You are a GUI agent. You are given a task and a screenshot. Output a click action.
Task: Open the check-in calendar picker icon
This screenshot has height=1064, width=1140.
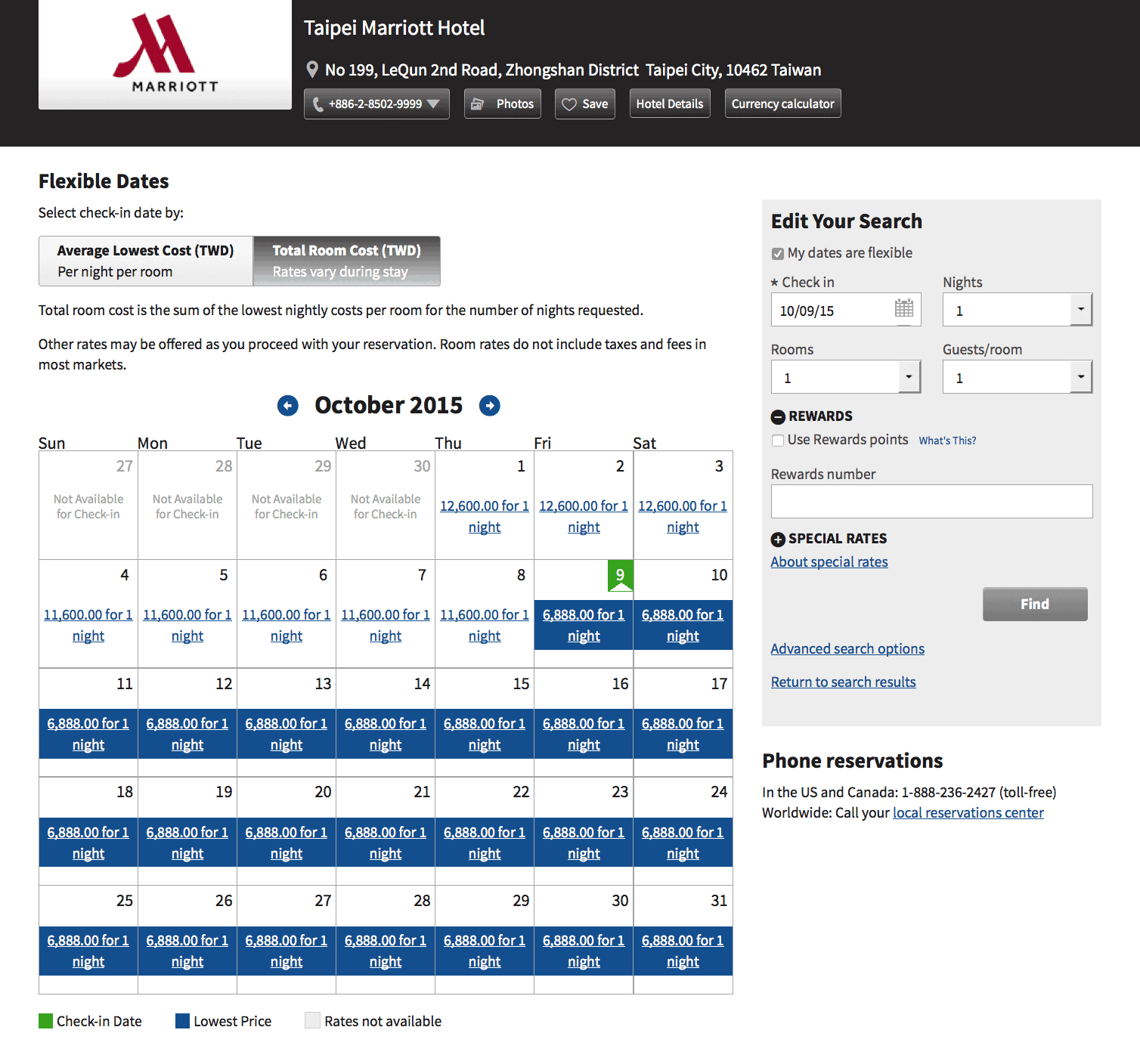pos(904,308)
